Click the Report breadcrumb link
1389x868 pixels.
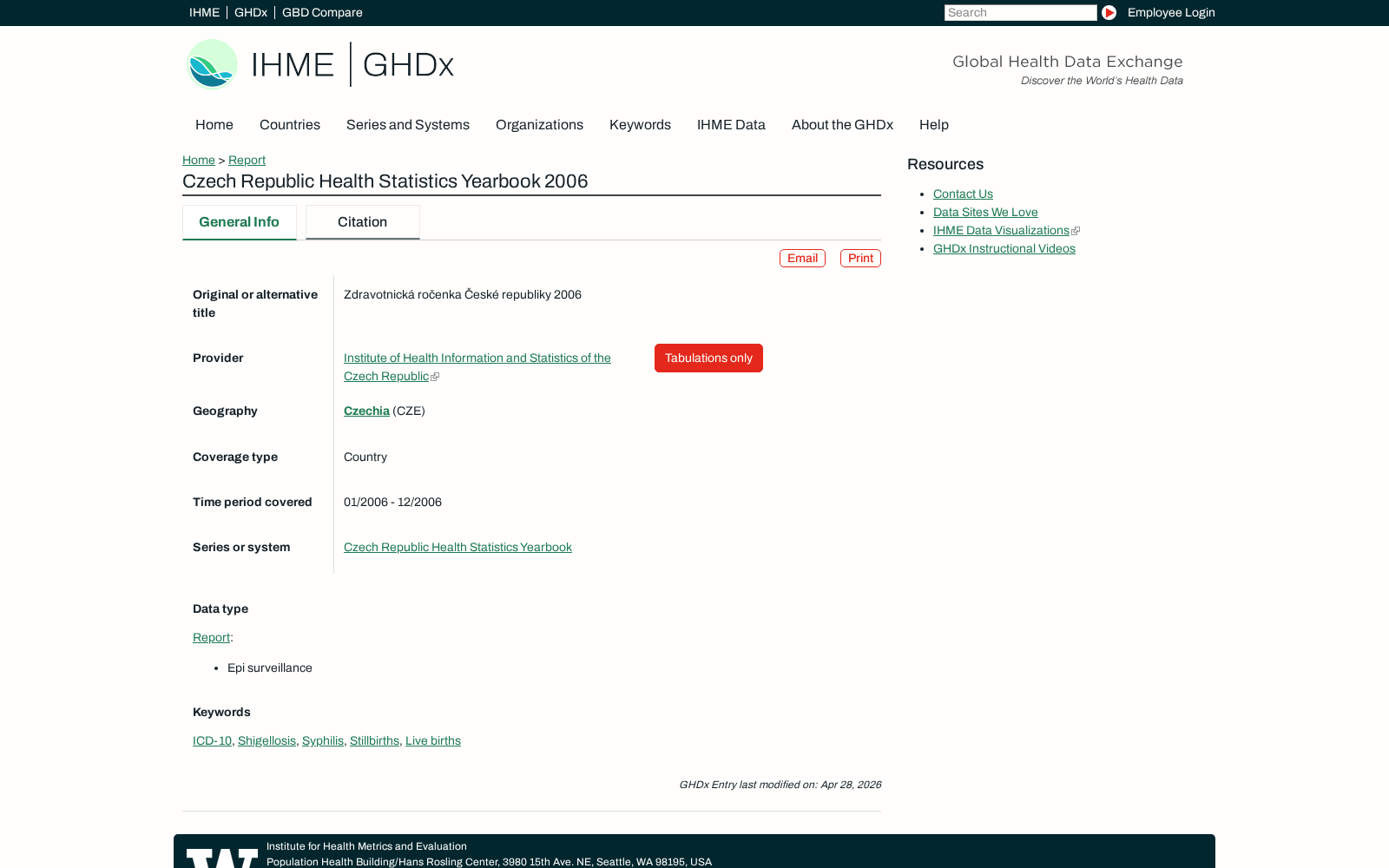click(x=247, y=160)
